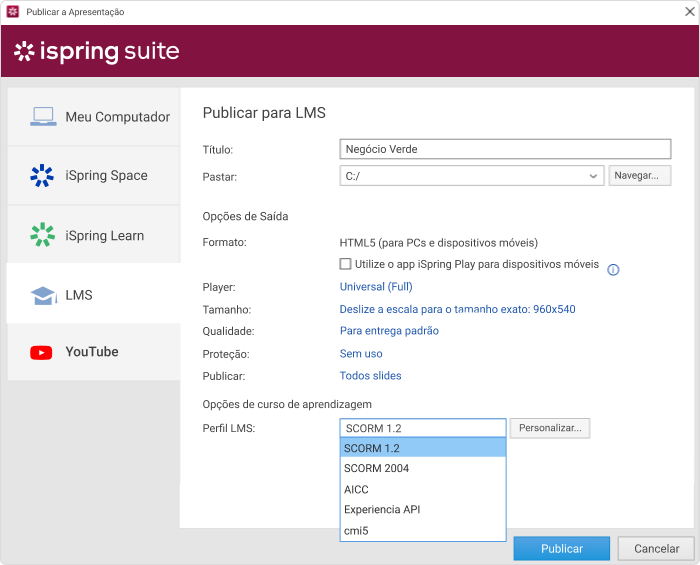Click the iSpring Suite logo in the banner
This screenshot has height=565, width=700.
pos(96,51)
